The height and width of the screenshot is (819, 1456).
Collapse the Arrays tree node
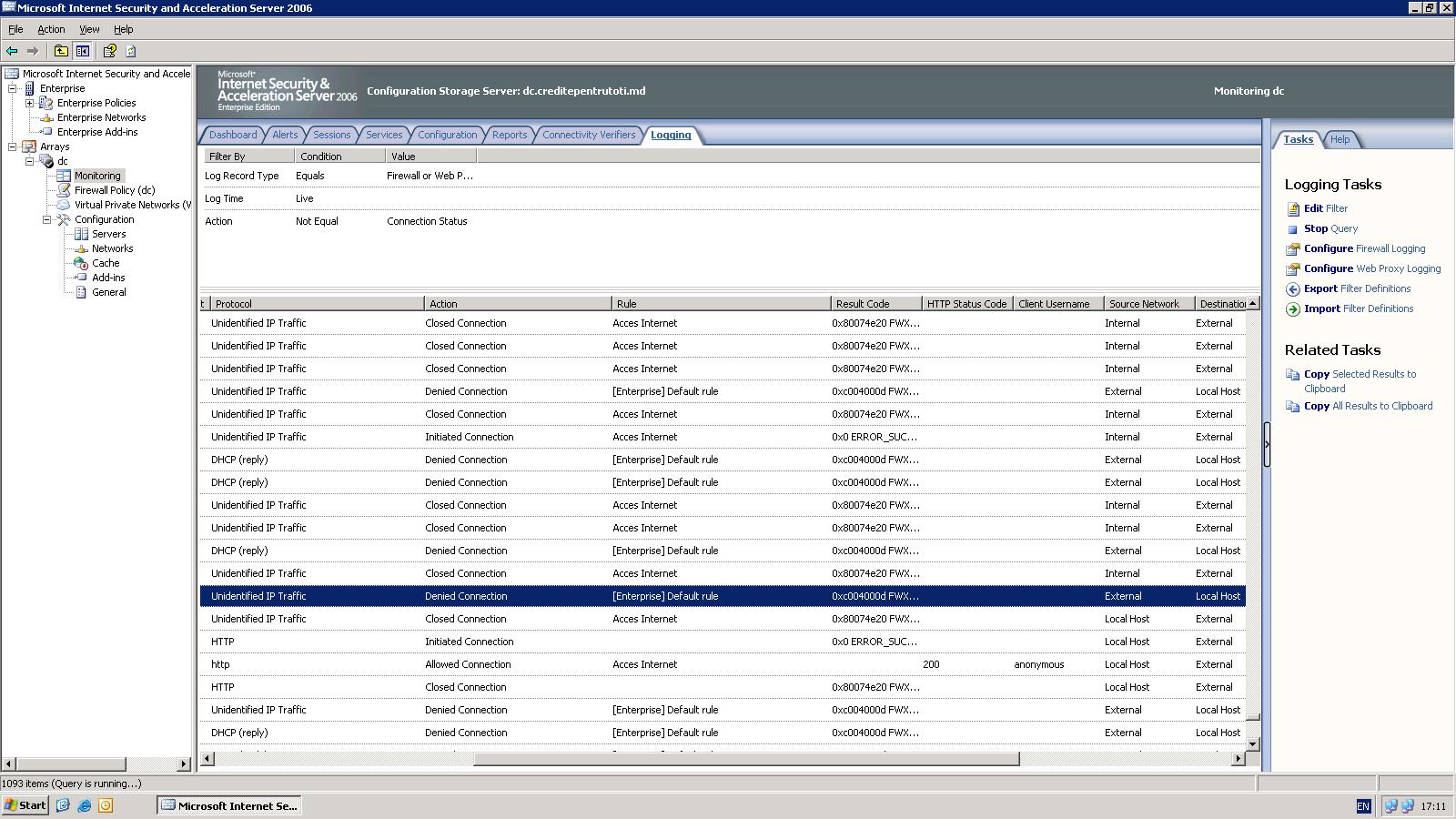[12, 147]
